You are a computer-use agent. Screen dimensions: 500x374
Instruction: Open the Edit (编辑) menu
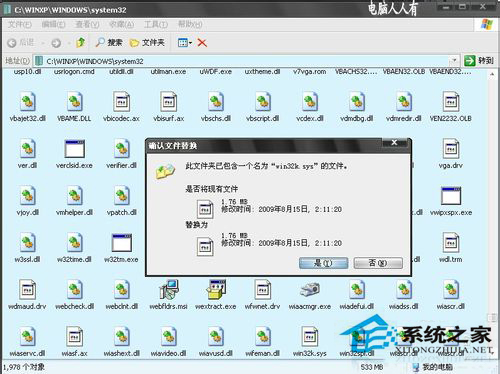[x=53, y=24]
